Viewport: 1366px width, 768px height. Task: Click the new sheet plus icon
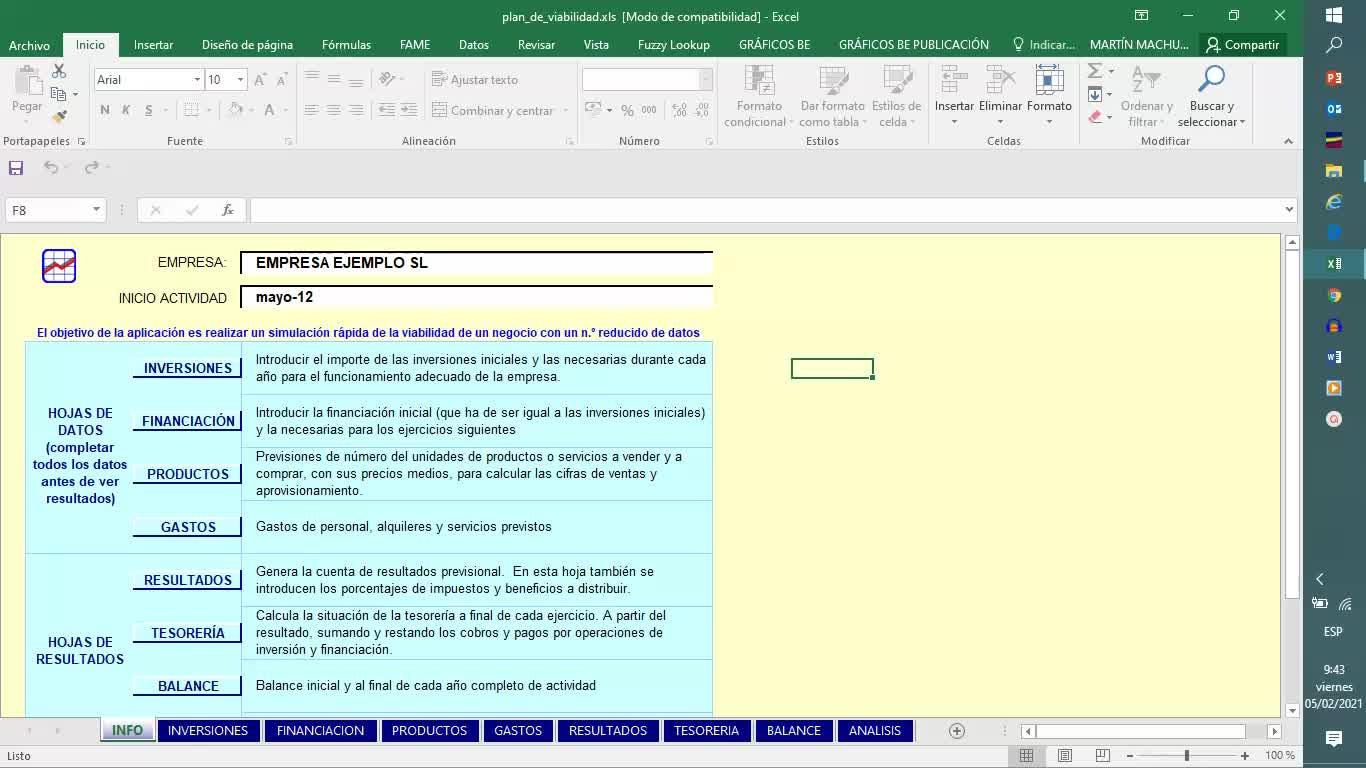click(x=956, y=731)
